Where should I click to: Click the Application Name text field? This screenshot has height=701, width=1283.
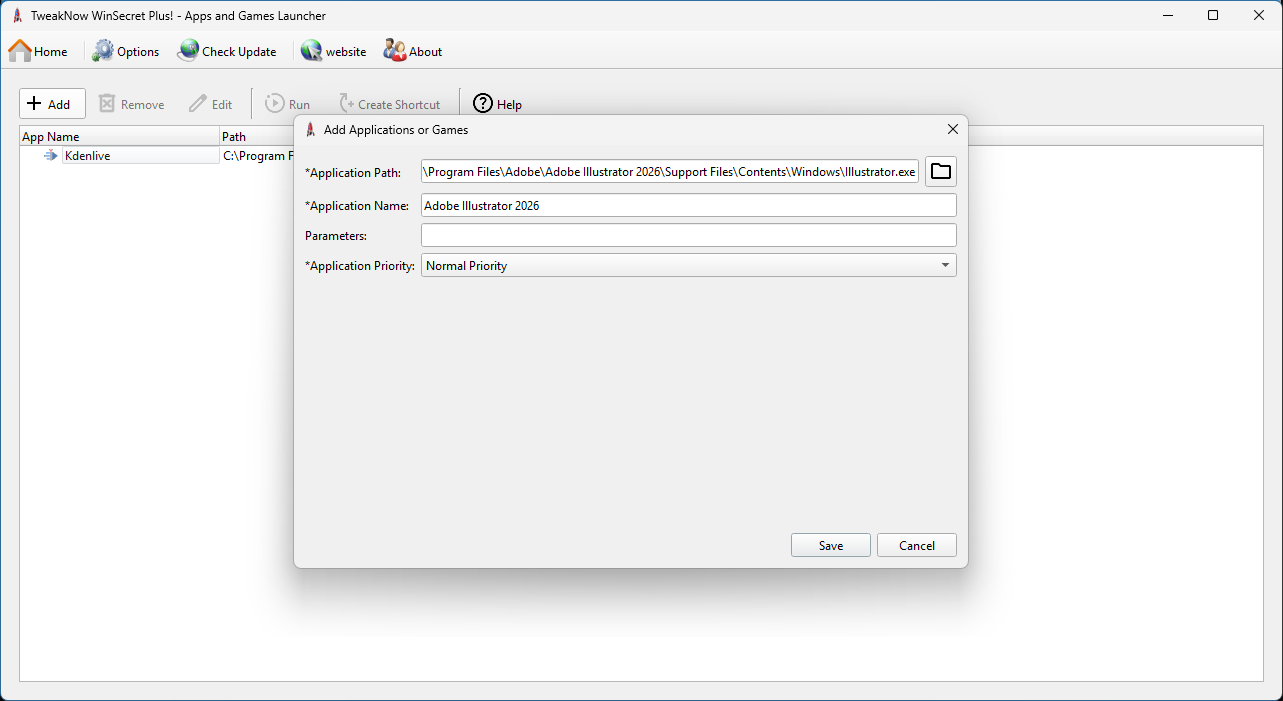[x=688, y=205]
